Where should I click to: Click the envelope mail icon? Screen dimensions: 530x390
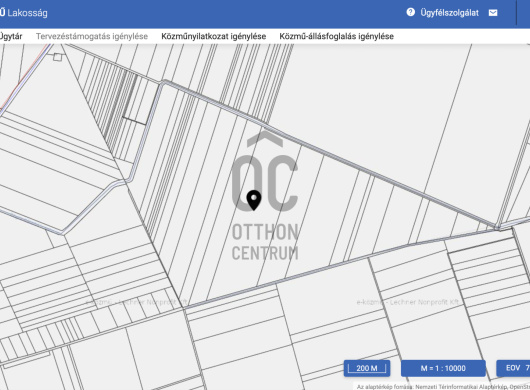(493, 13)
